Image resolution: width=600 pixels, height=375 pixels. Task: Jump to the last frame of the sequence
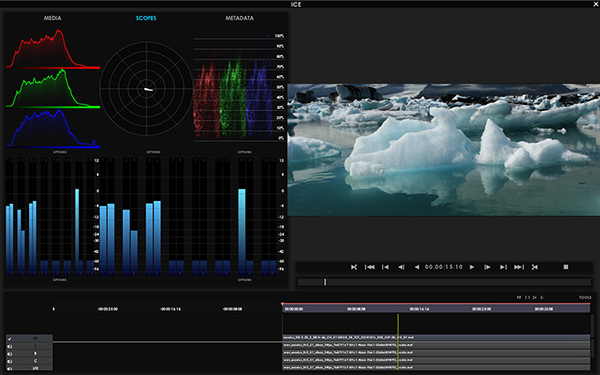pos(519,267)
